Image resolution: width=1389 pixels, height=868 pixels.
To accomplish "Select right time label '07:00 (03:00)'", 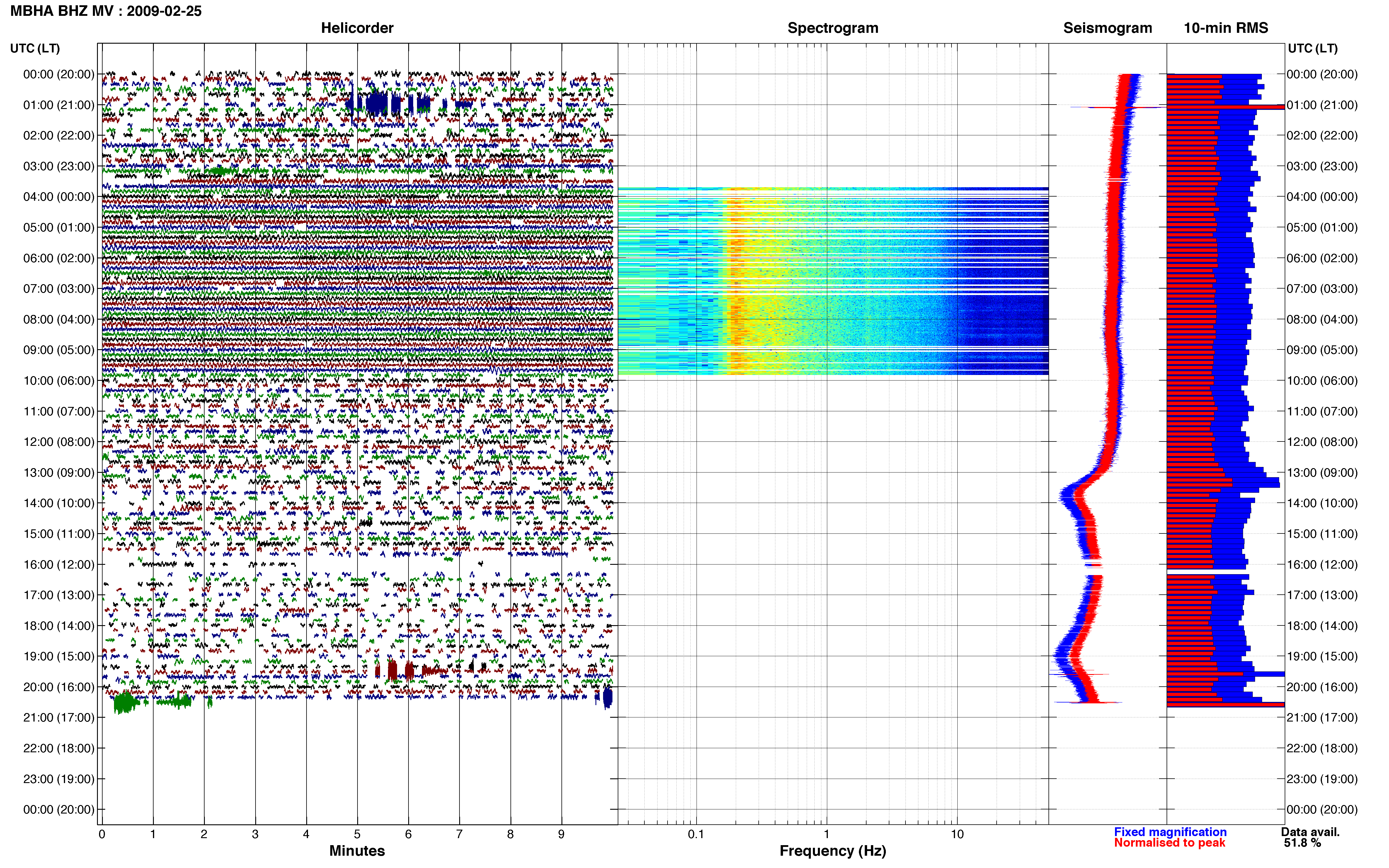I will pos(1322,289).
